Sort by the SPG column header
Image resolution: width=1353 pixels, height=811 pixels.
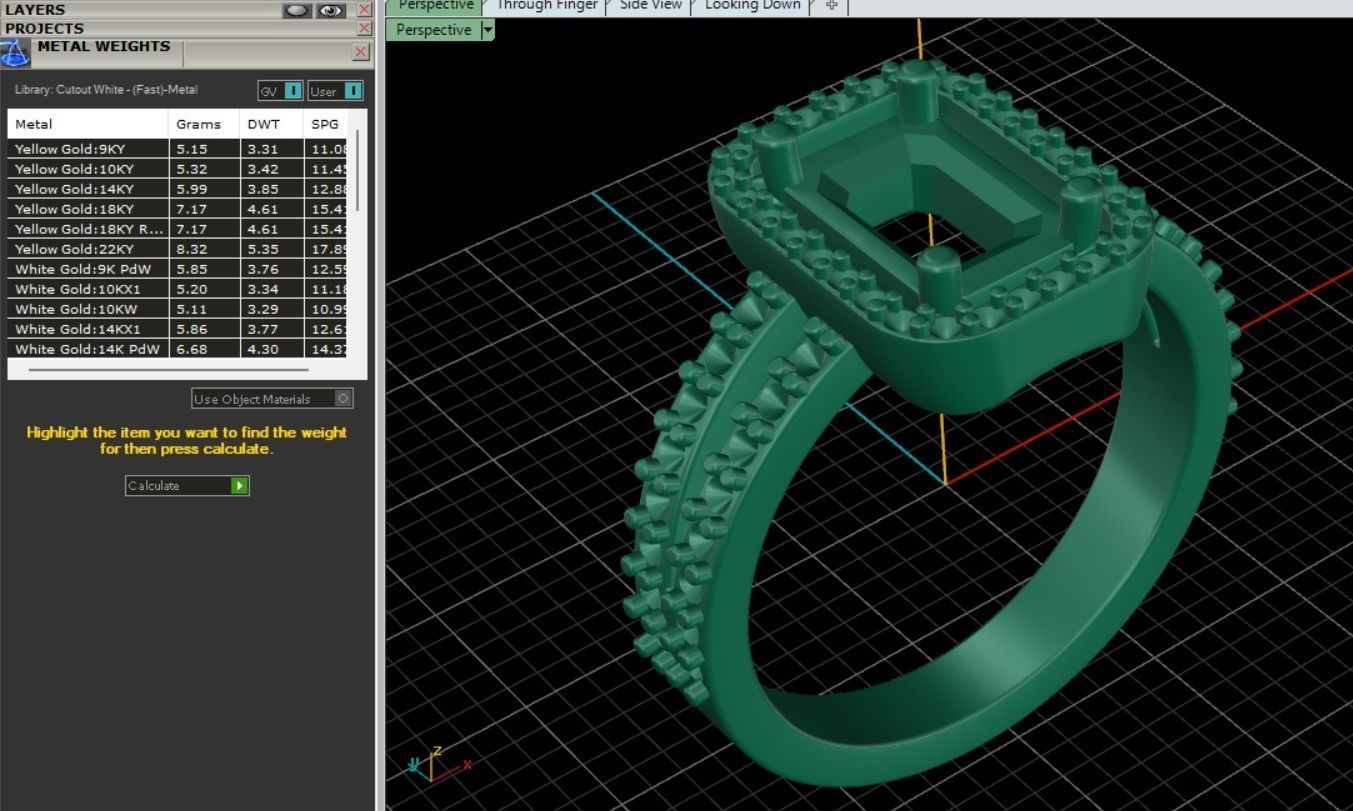pos(325,124)
